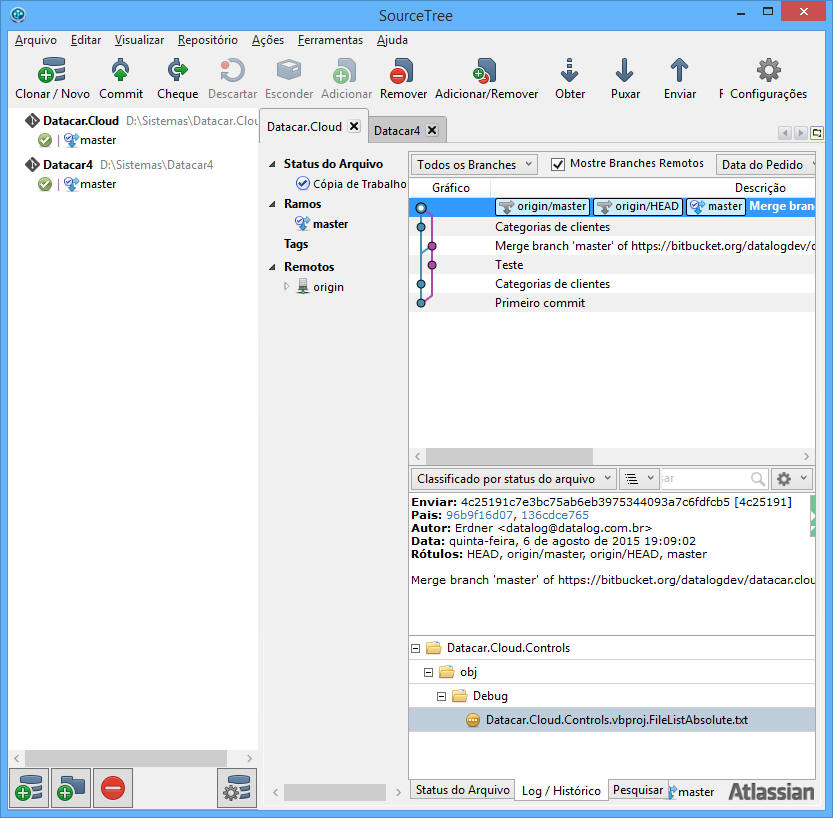Open parent commit link 136cdce765
Viewport: 833px width, 818px height.
pos(555,515)
